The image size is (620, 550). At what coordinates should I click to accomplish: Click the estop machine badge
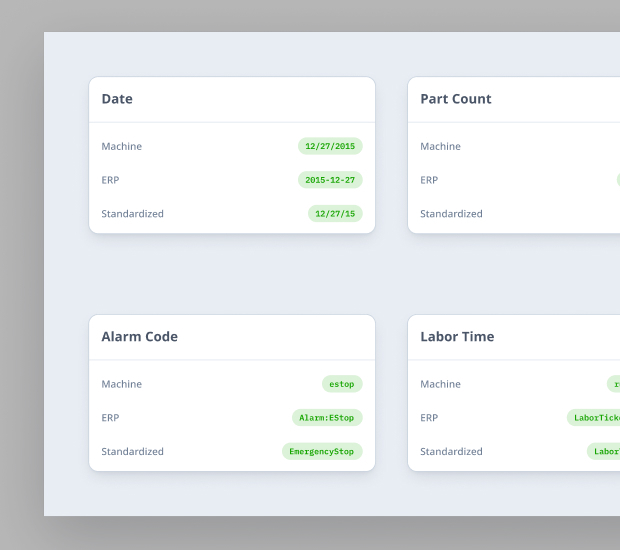(x=341, y=384)
